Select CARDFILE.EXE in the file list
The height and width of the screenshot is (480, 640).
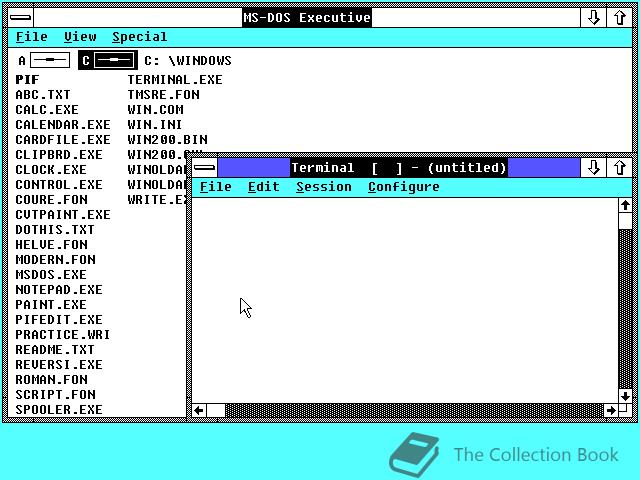point(63,140)
